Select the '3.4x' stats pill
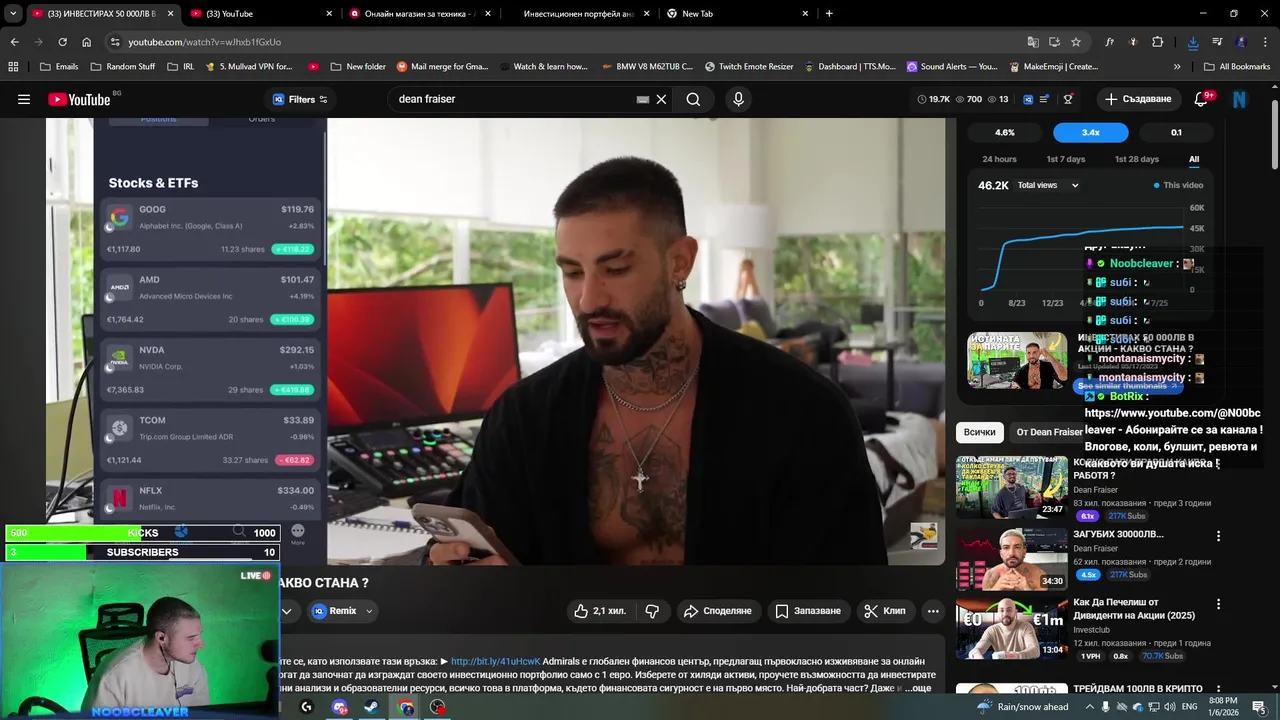 point(1090,132)
